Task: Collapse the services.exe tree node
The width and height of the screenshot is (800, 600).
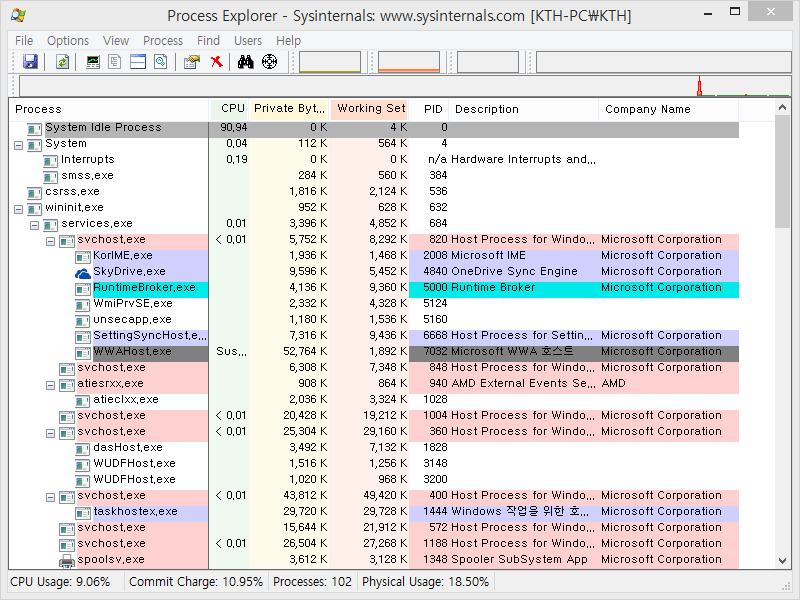Action: pyautogui.click(x=35, y=225)
